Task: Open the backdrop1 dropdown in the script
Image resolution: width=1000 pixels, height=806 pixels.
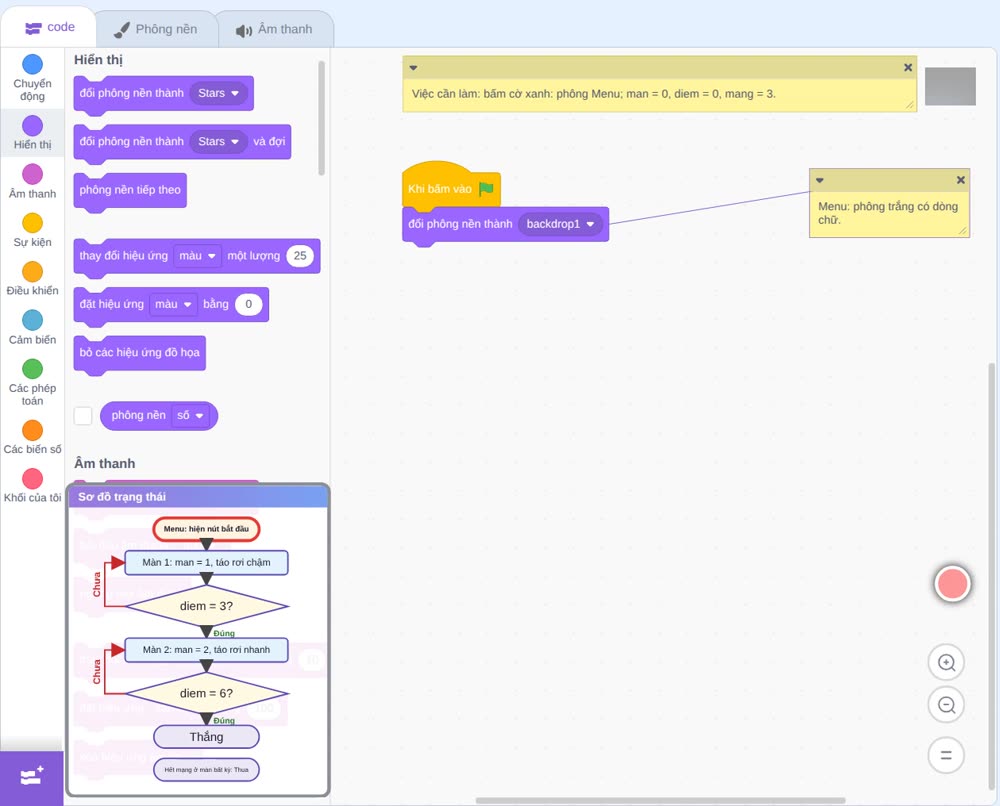Action: pyautogui.click(x=560, y=224)
